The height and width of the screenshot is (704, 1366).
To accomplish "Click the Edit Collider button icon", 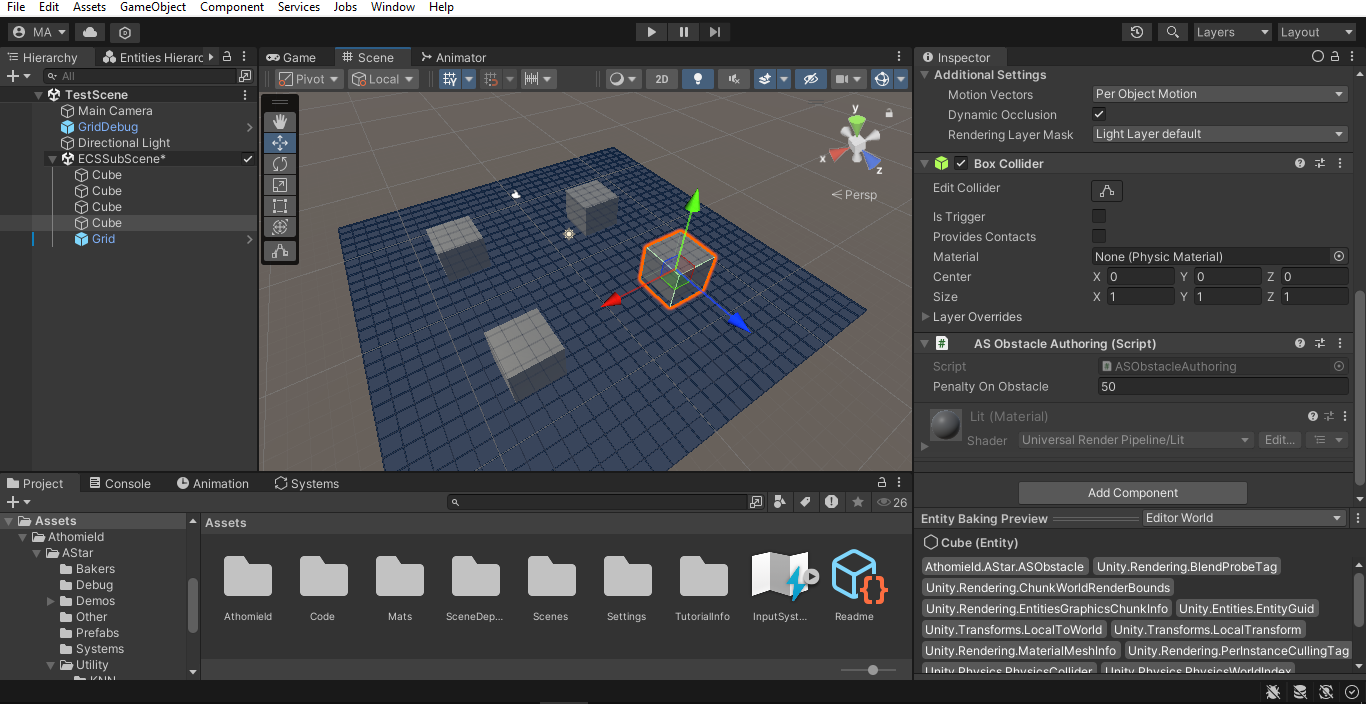I will (1106, 190).
